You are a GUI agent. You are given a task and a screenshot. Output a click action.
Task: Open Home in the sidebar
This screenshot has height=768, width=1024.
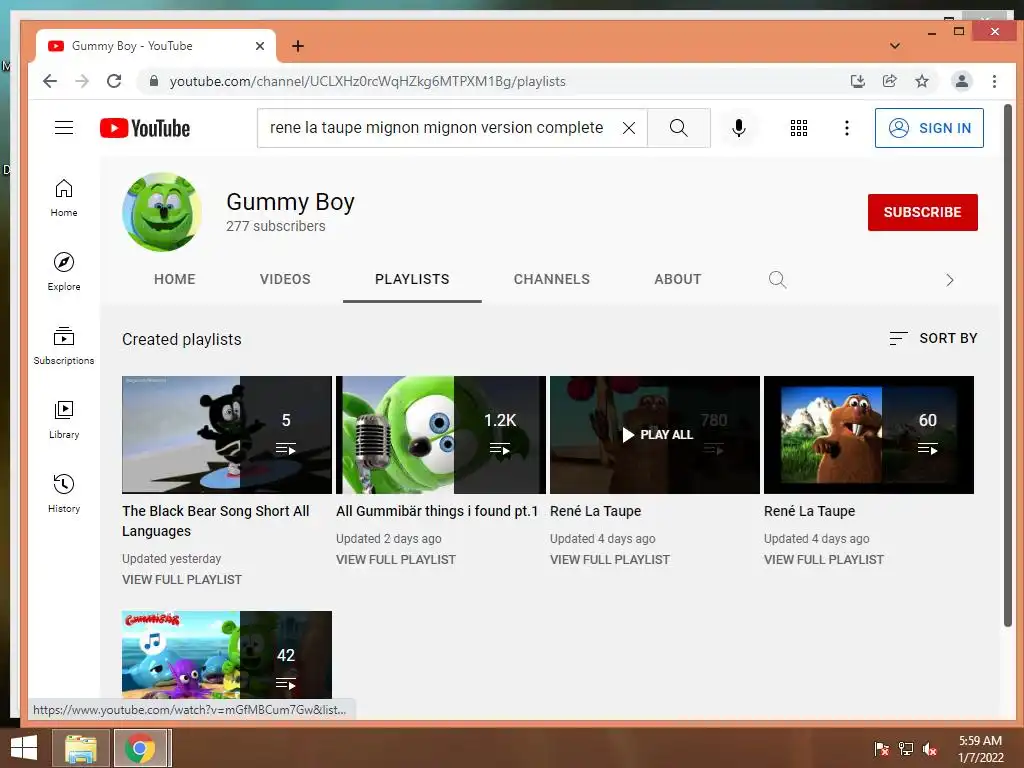click(x=64, y=198)
